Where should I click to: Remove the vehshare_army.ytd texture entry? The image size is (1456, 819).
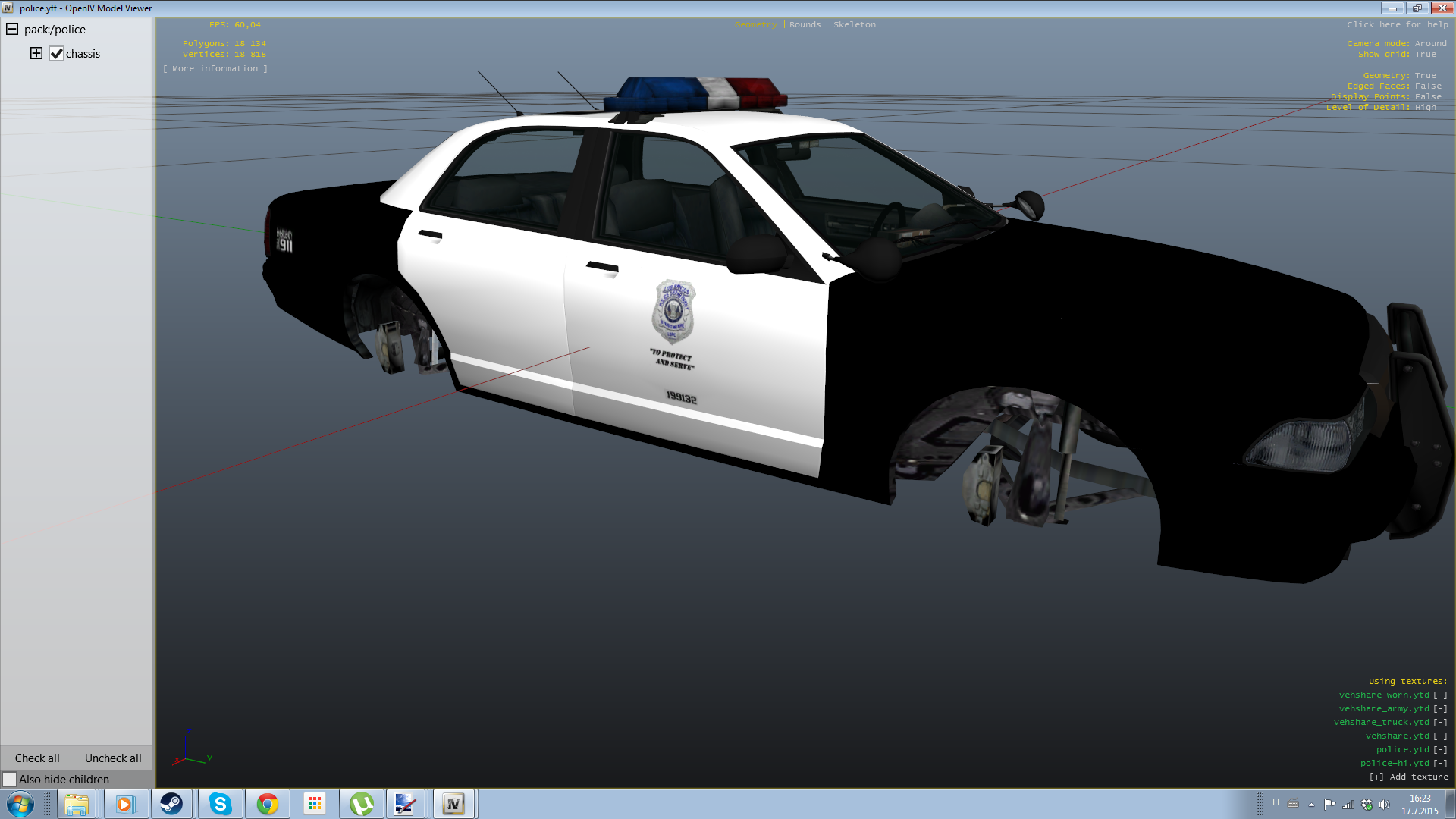(x=1439, y=708)
